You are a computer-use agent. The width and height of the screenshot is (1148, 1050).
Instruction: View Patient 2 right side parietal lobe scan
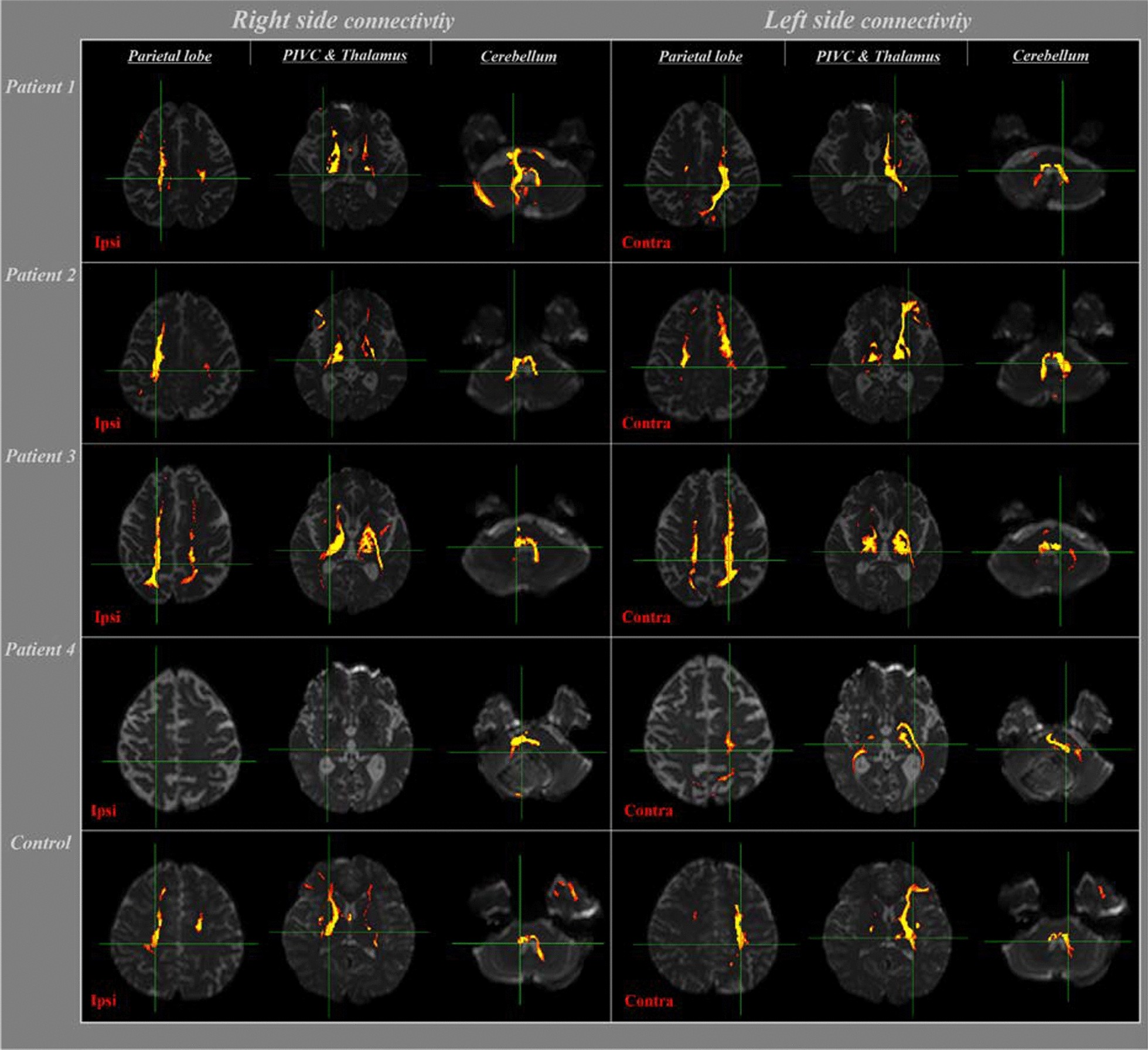pyautogui.click(x=180, y=356)
